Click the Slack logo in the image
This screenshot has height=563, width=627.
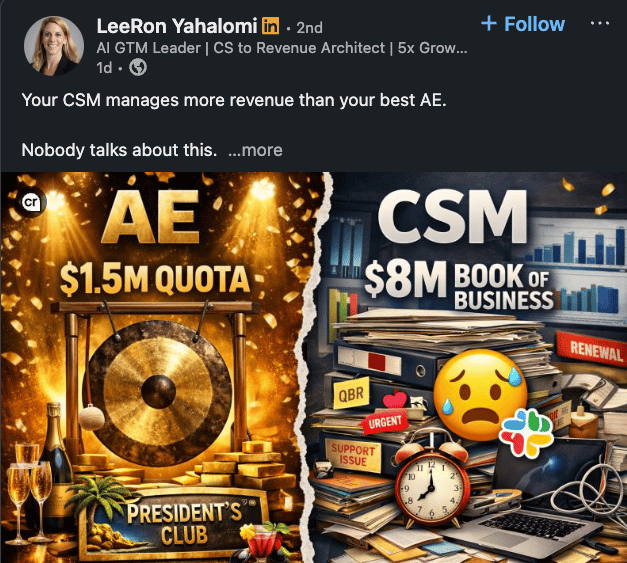[x=527, y=433]
